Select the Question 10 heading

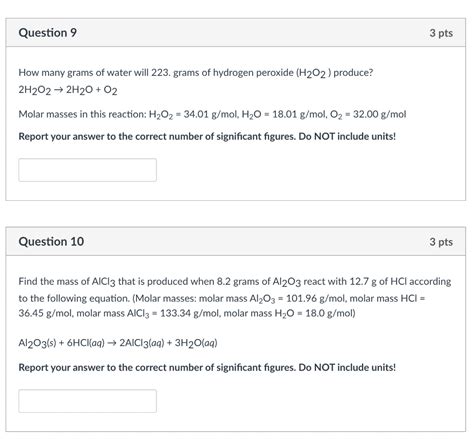pyautogui.click(x=51, y=241)
